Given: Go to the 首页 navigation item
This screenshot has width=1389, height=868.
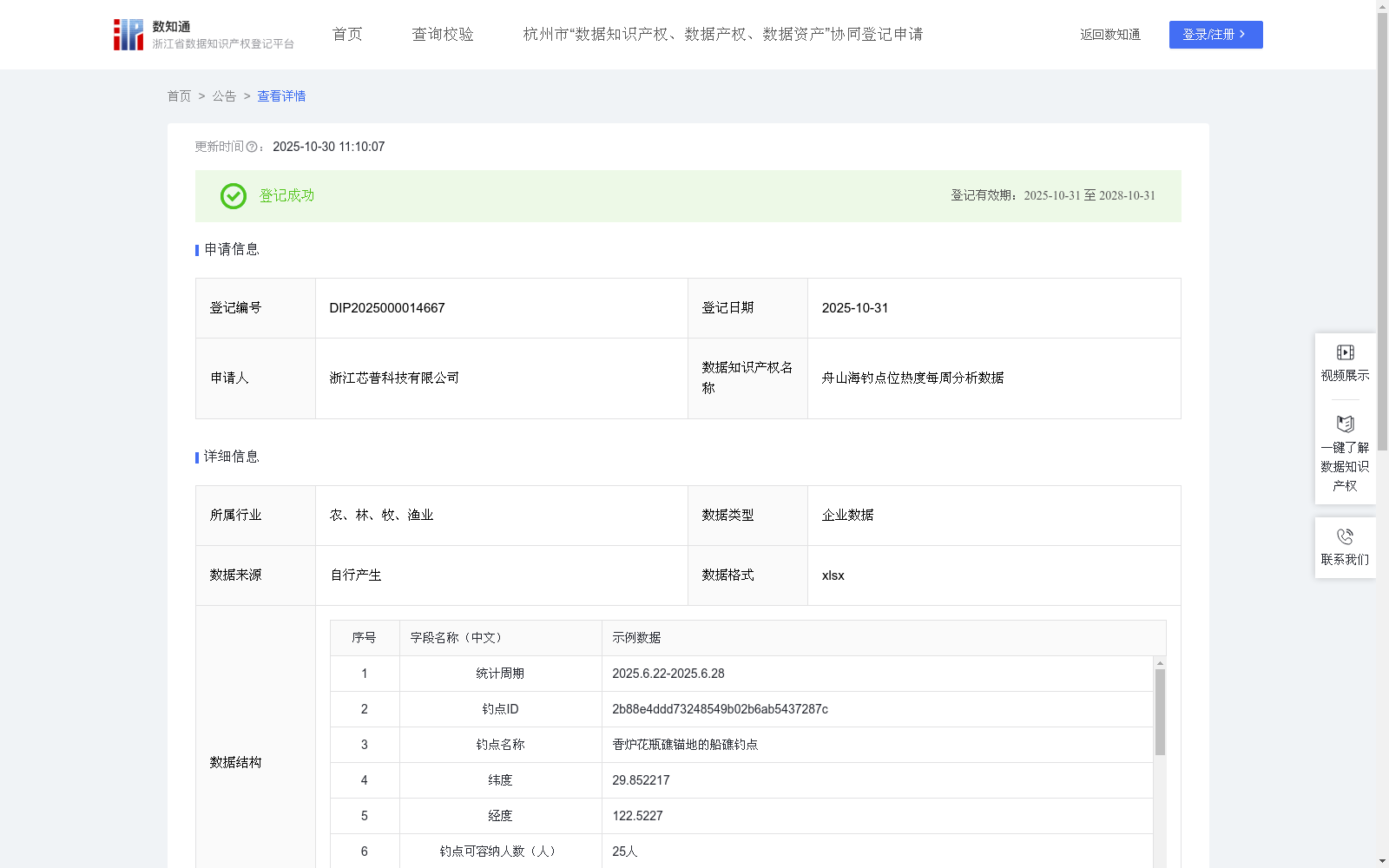Looking at the screenshot, I should pos(347,35).
